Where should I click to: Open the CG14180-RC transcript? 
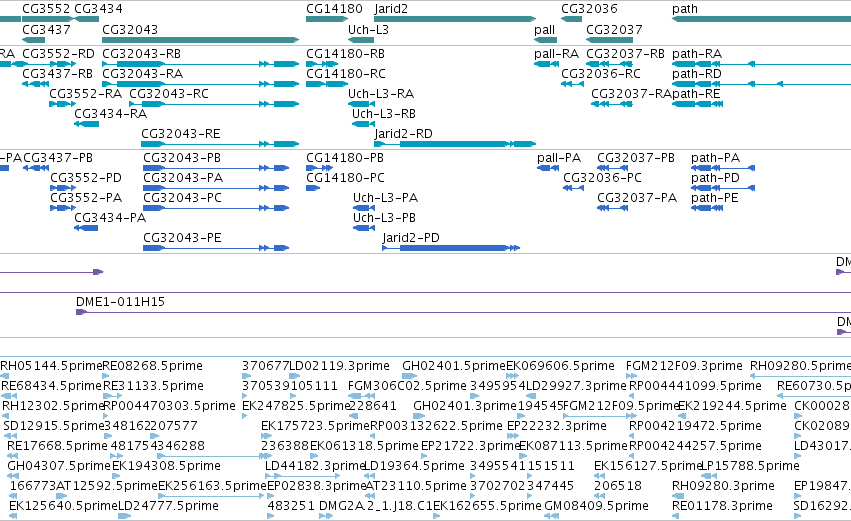click(x=346, y=74)
